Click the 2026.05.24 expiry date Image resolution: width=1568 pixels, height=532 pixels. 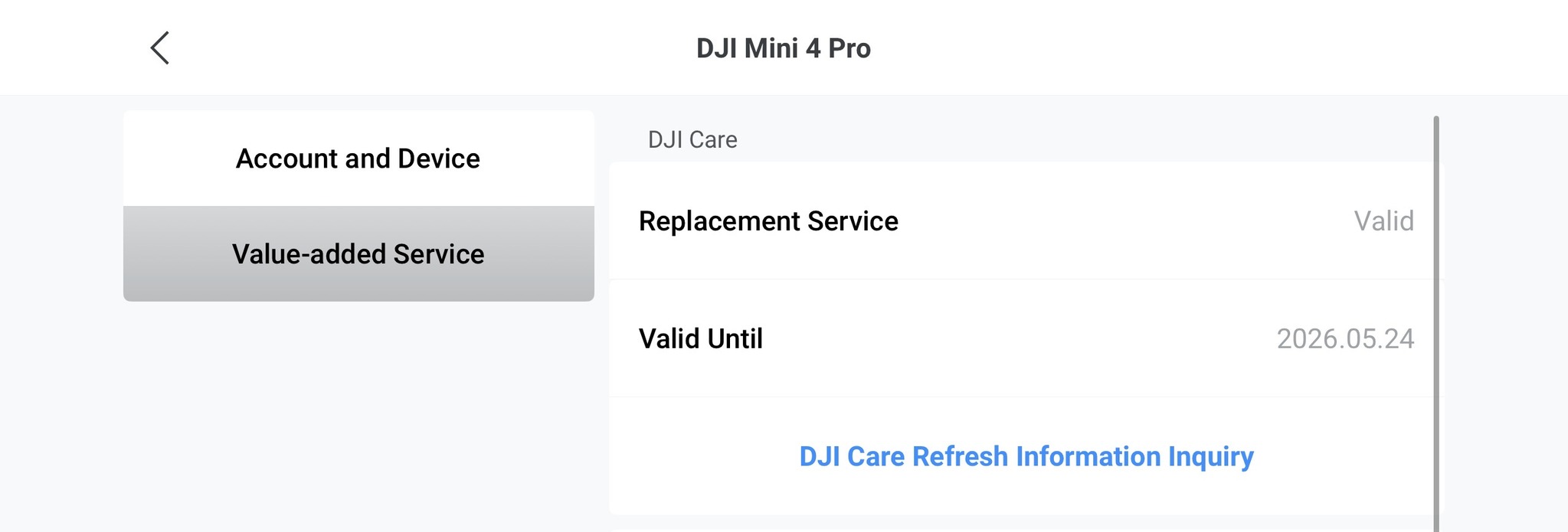pyautogui.click(x=1344, y=339)
